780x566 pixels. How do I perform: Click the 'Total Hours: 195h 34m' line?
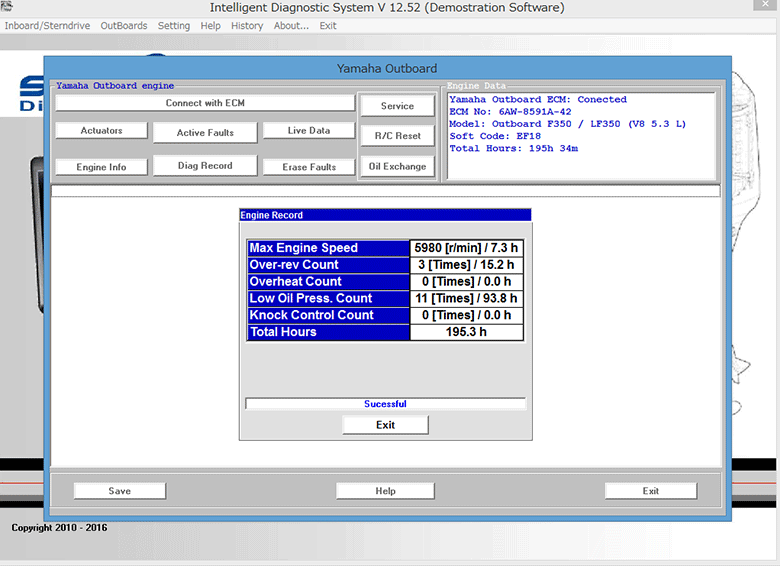[x=513, y=148]
